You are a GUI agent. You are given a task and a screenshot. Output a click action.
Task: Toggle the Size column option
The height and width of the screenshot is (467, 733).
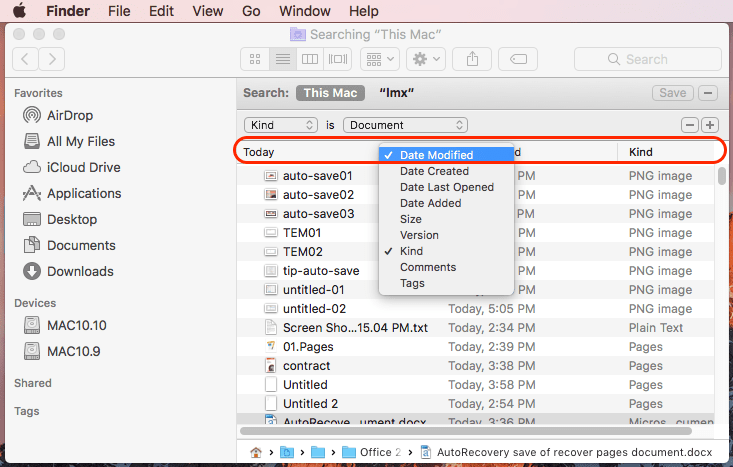(446, 219)
